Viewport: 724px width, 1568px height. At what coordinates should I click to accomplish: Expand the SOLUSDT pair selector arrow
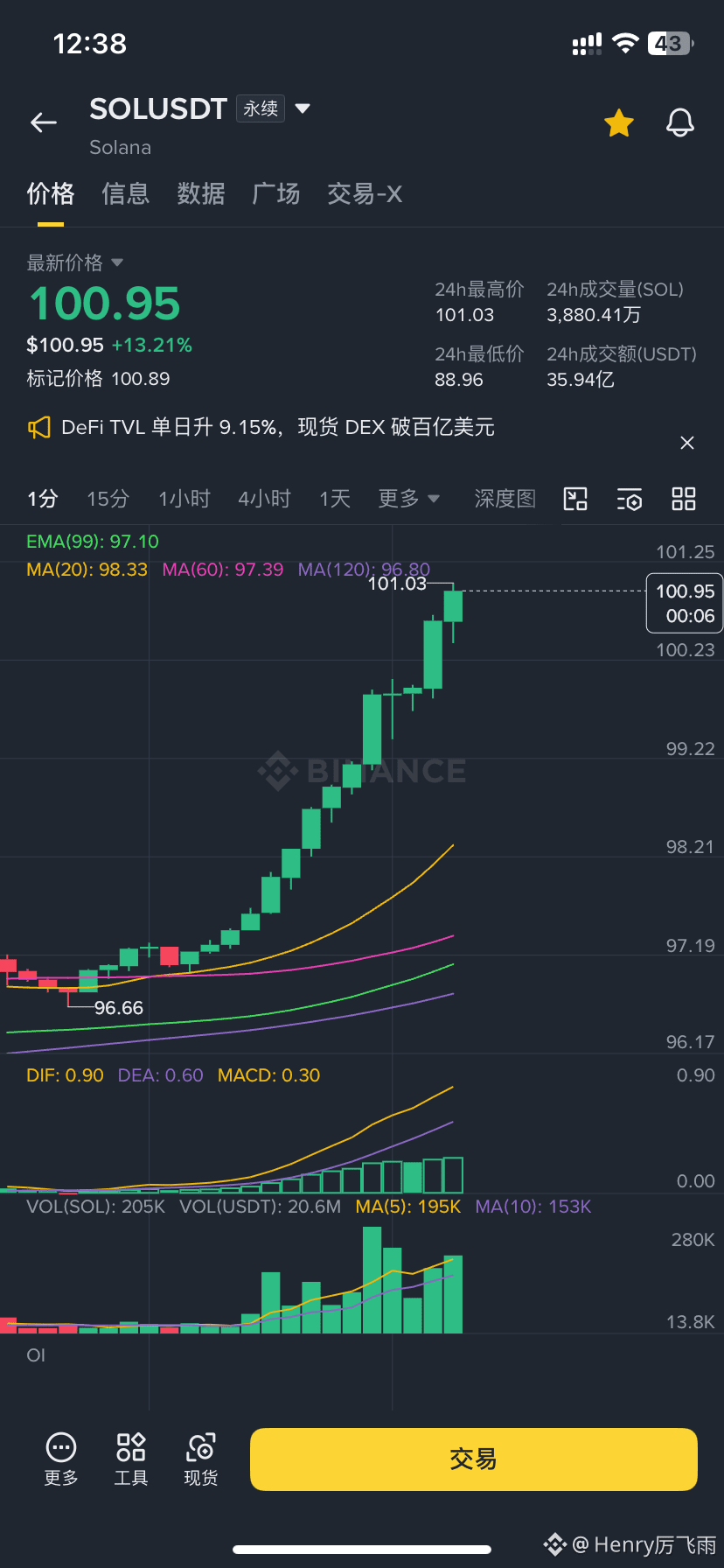tap(303, 108)
